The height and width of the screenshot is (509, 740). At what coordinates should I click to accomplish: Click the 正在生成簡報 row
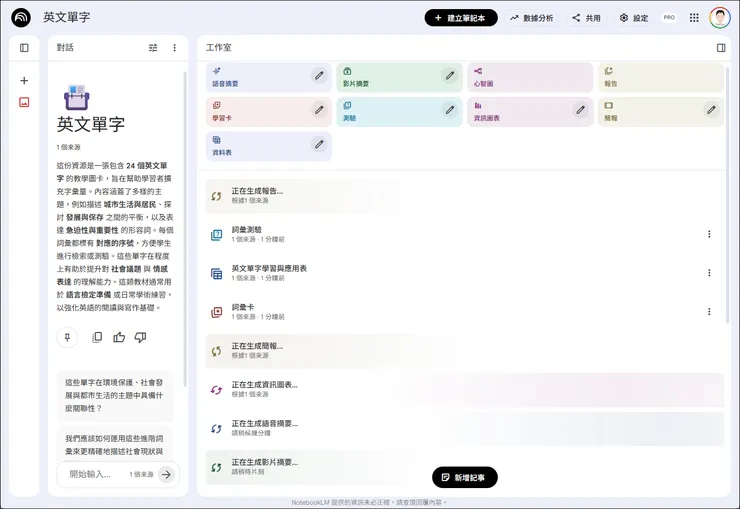(464, 351)
